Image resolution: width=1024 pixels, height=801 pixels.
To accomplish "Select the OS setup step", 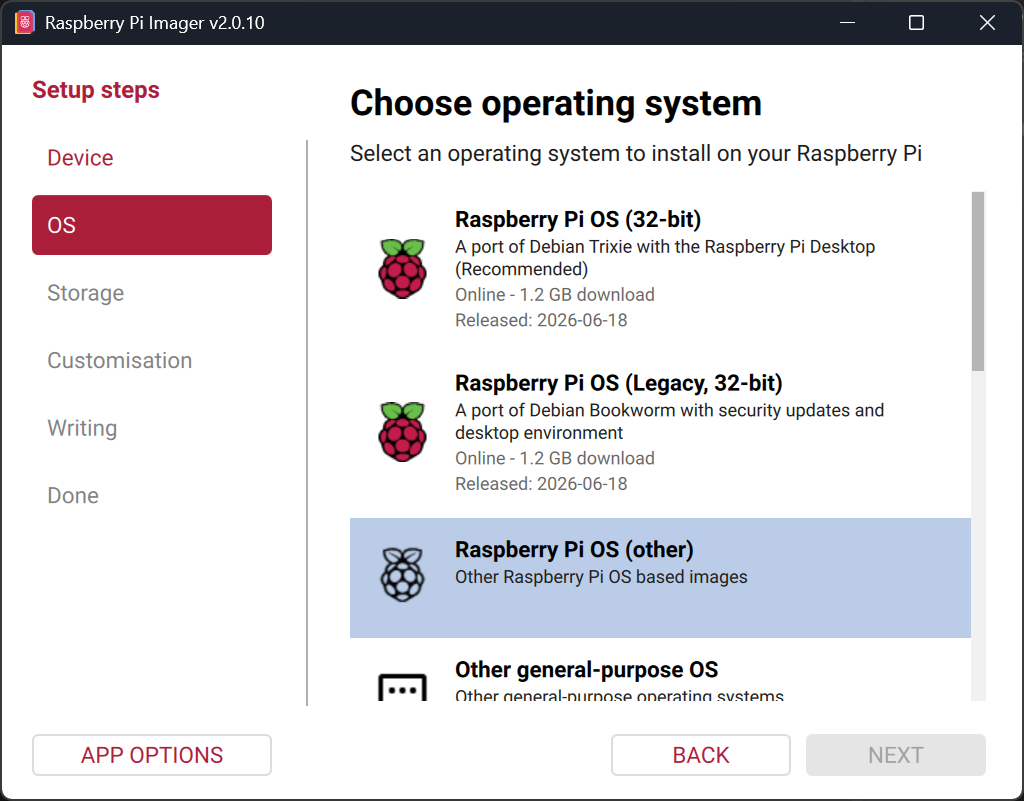I will [x=152, y=225].
